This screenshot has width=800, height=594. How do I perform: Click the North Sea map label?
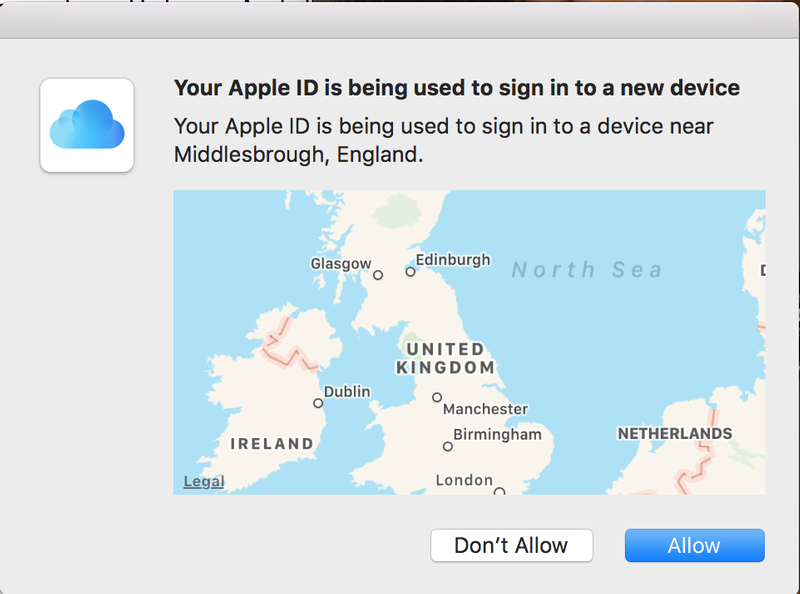click(x=587, y=270)
